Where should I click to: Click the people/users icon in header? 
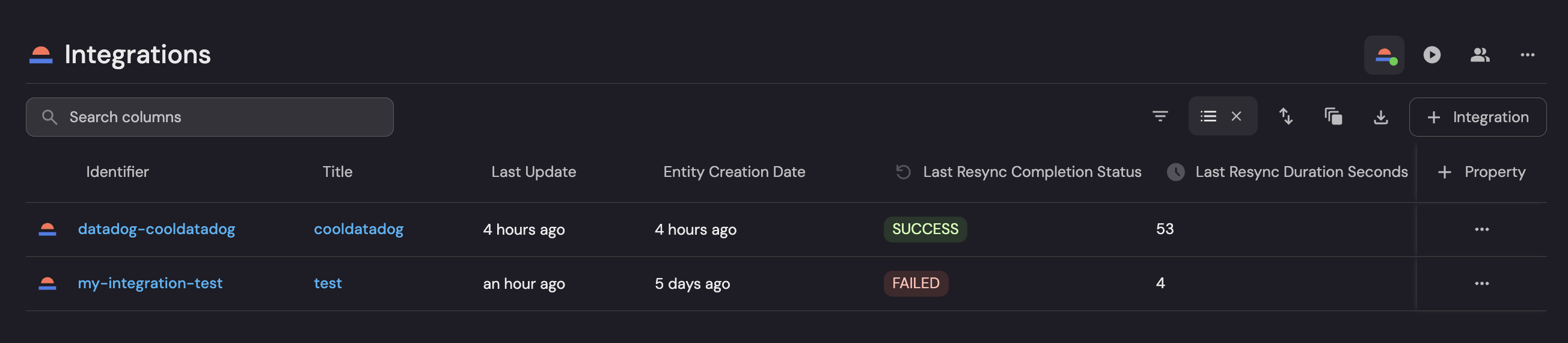(x=1480, y=55)
